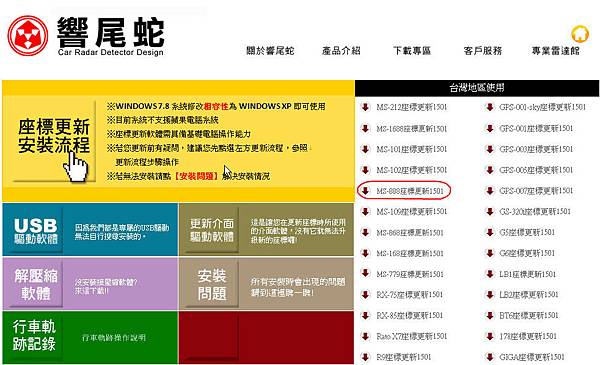Click the 解壓縮軟體 tile
Viewport: 600px width, 365px height.
(x=90, y=284)
